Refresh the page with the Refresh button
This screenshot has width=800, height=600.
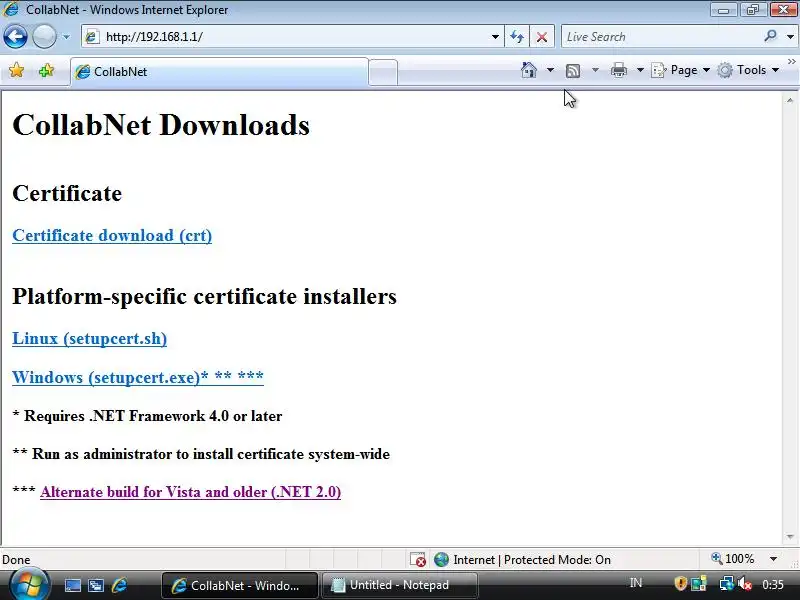517,37
